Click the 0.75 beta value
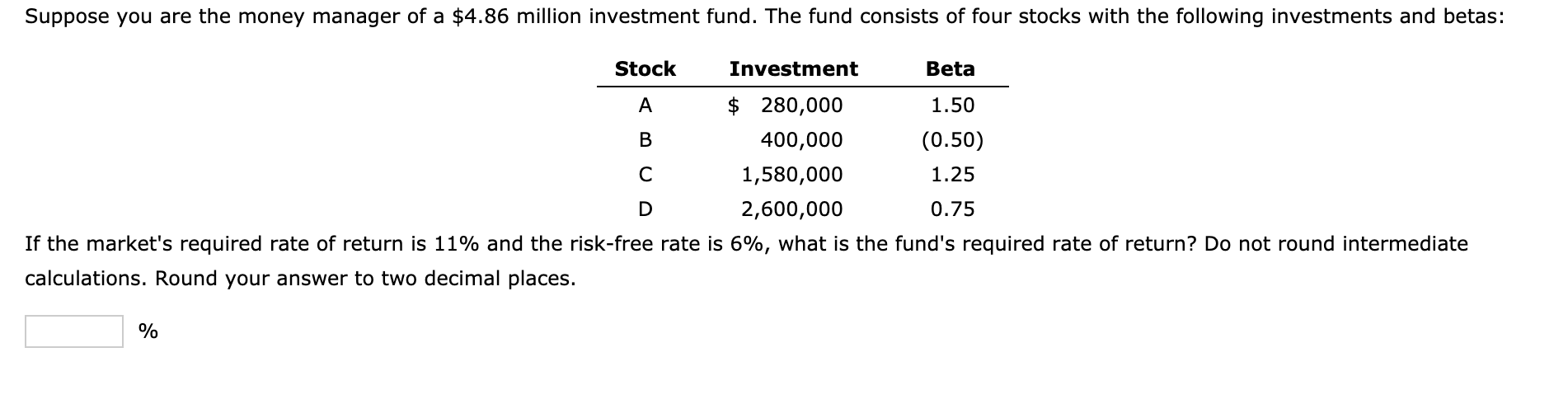1568x404 pixels. point(952,209)
